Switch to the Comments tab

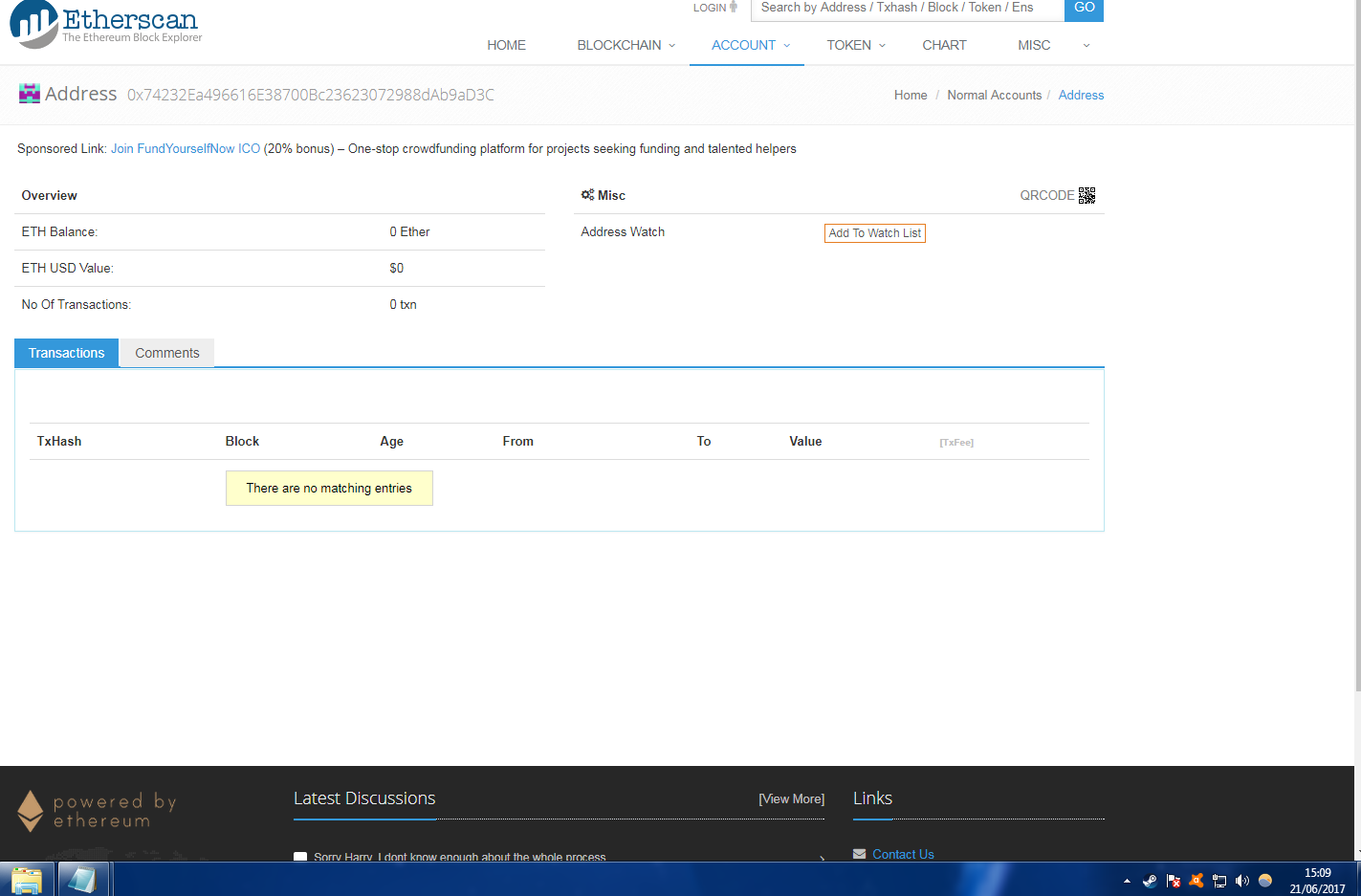167,353
